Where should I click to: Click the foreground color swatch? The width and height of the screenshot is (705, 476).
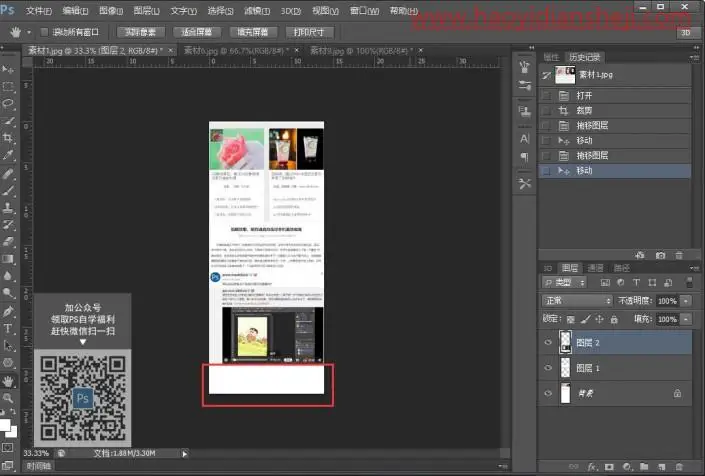click(x=4, y=425)
